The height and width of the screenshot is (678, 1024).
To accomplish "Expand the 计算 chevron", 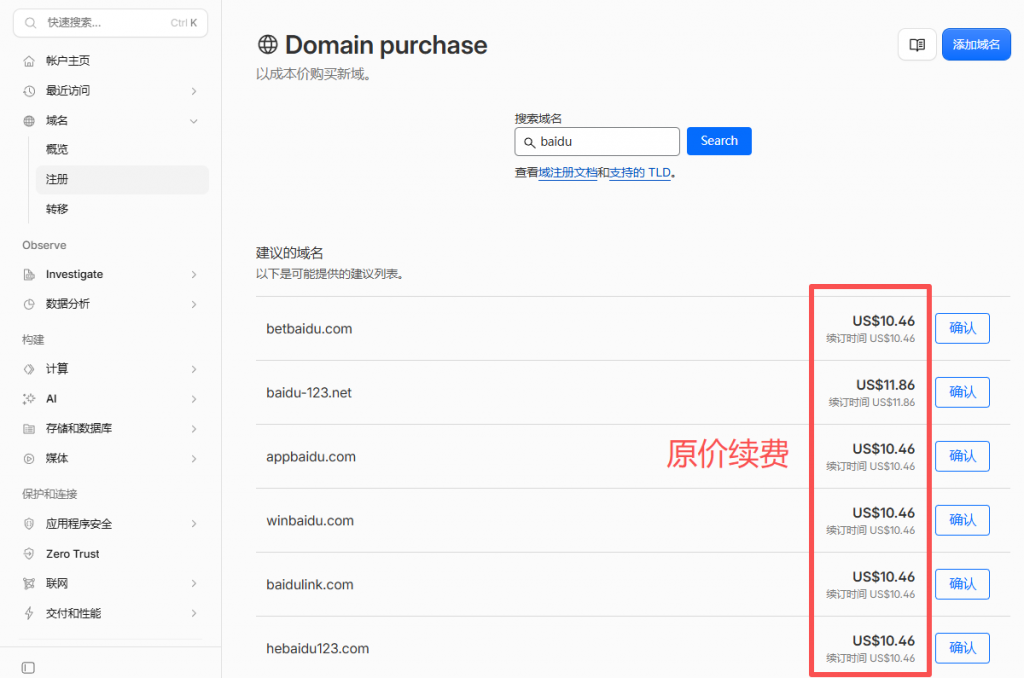I will coord(194,369).
